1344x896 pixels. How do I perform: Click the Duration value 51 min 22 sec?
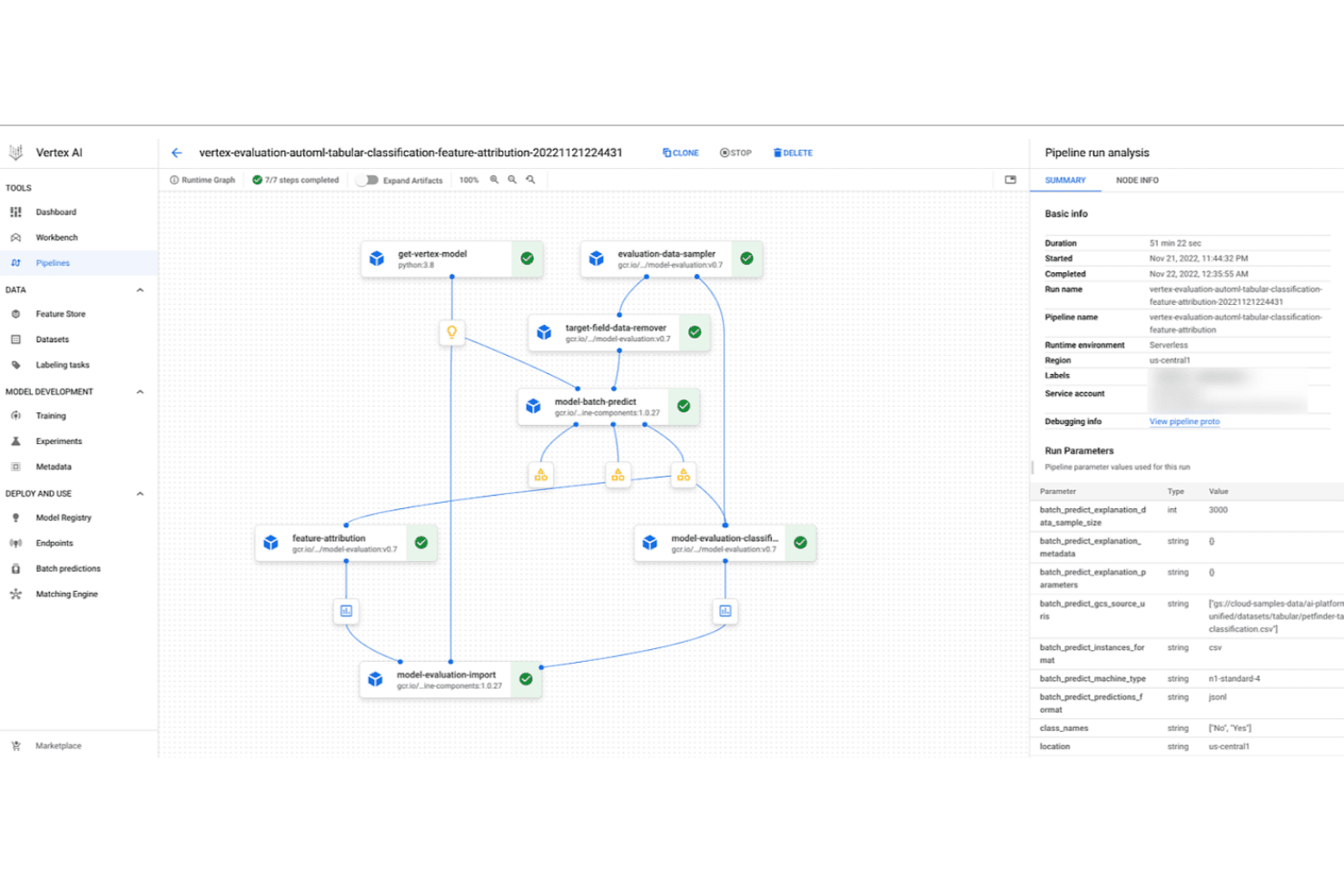[x=1175, y=243]
